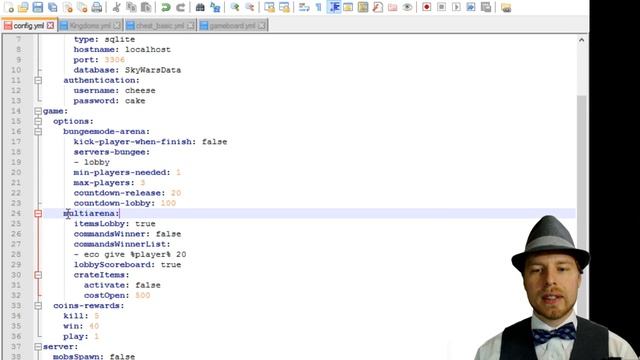This screenshot has width=640, height=360.
Task: Collapse the server fold on line 37
Action: [38, 347]
